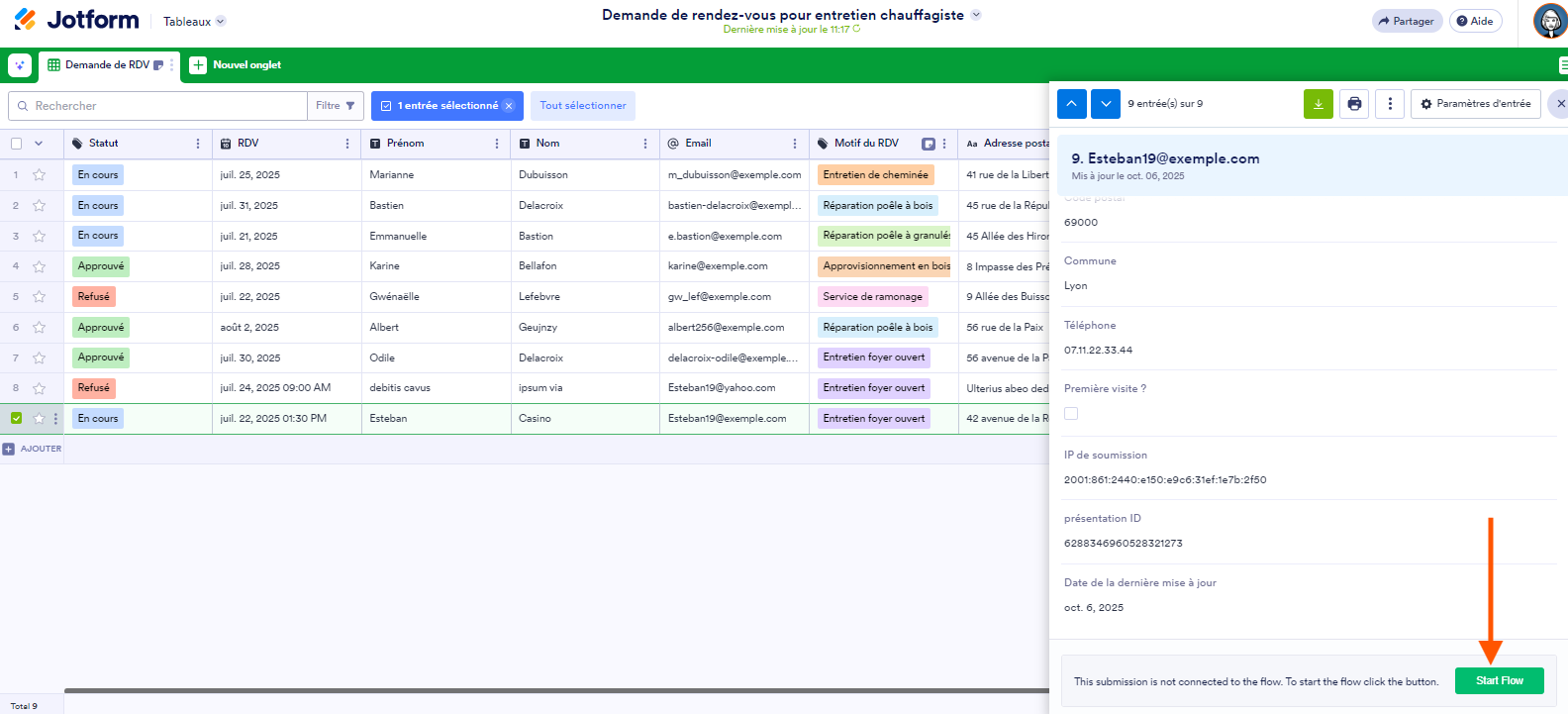Go to next entry with down arrow
The image size is (1568, 714).
click(1106, 104)
